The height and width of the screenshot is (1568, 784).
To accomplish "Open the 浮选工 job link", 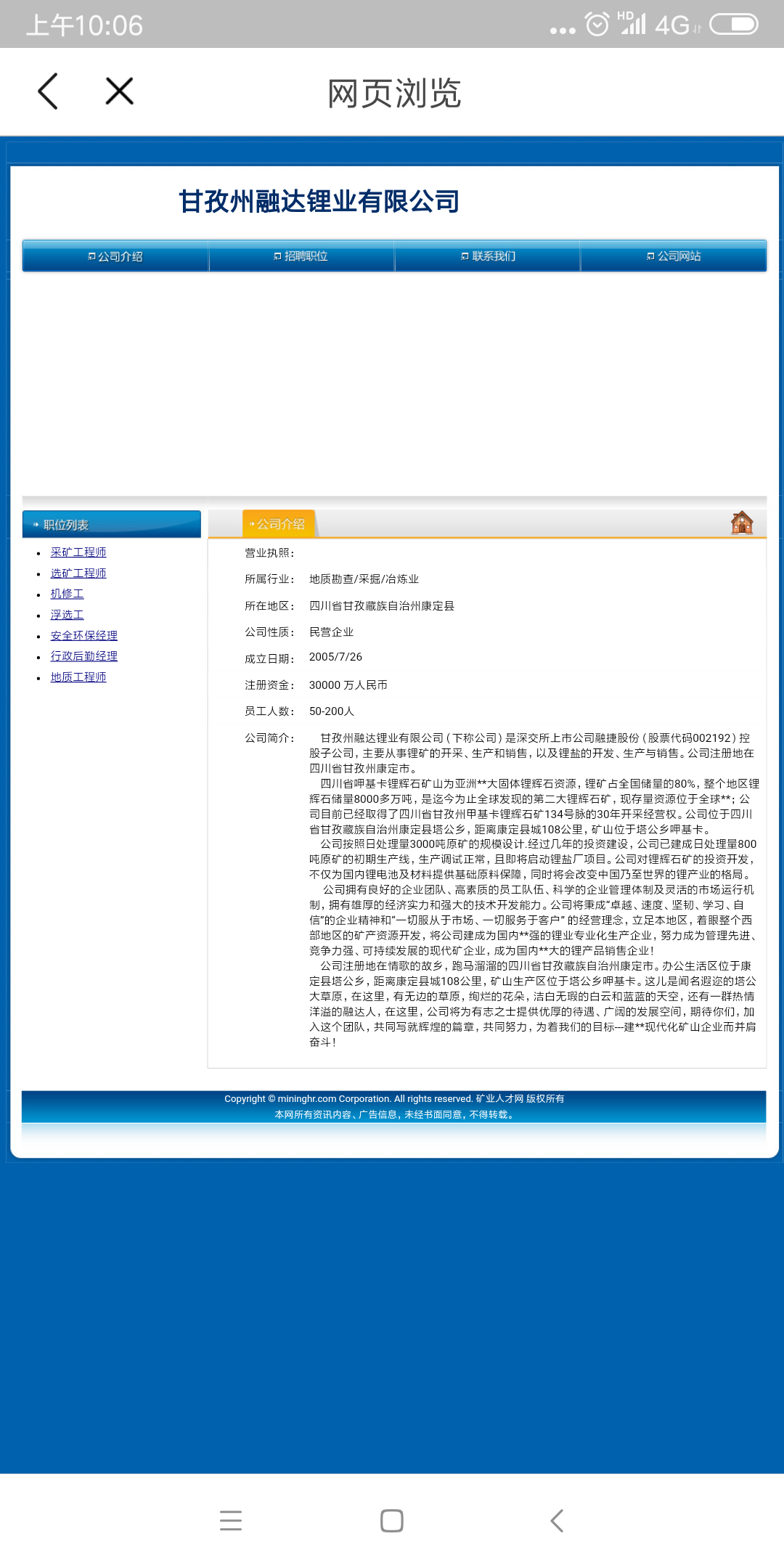I will tap(67, 615).
